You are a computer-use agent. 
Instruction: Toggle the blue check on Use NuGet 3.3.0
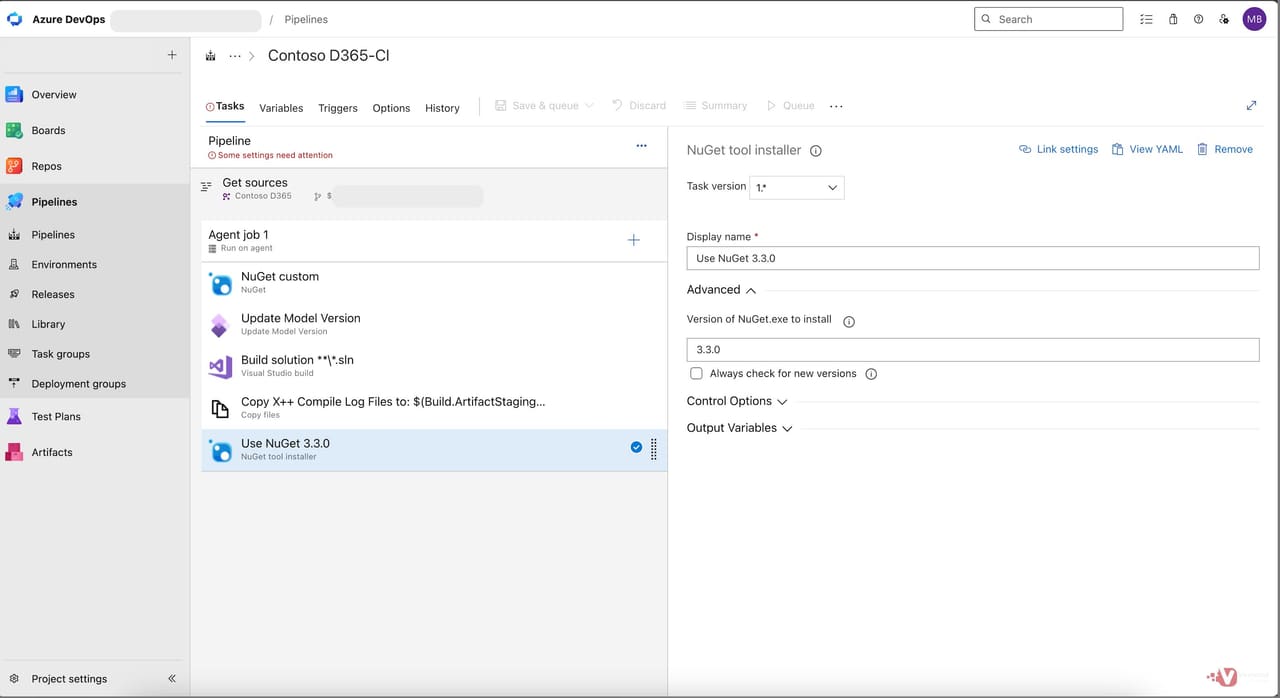636,447
